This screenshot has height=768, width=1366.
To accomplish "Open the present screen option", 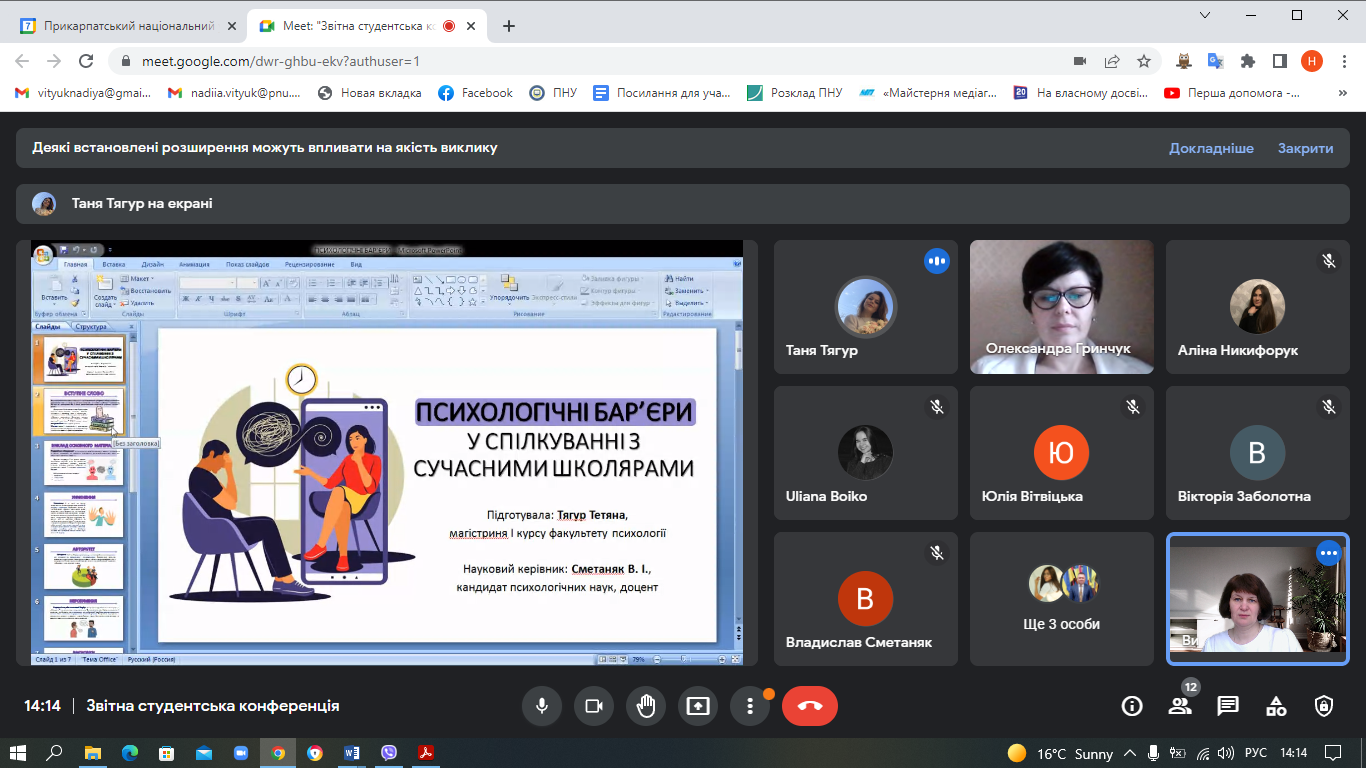I will click(x=698, y=706).
